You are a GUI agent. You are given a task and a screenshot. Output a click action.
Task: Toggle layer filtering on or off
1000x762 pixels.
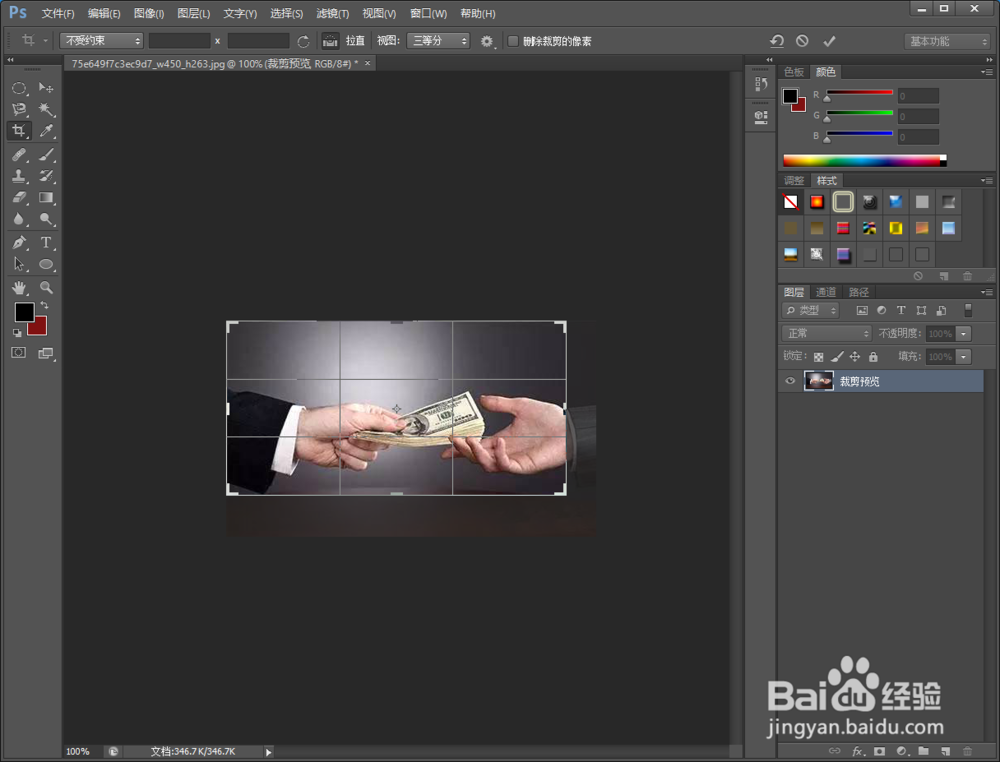(967, 310)
